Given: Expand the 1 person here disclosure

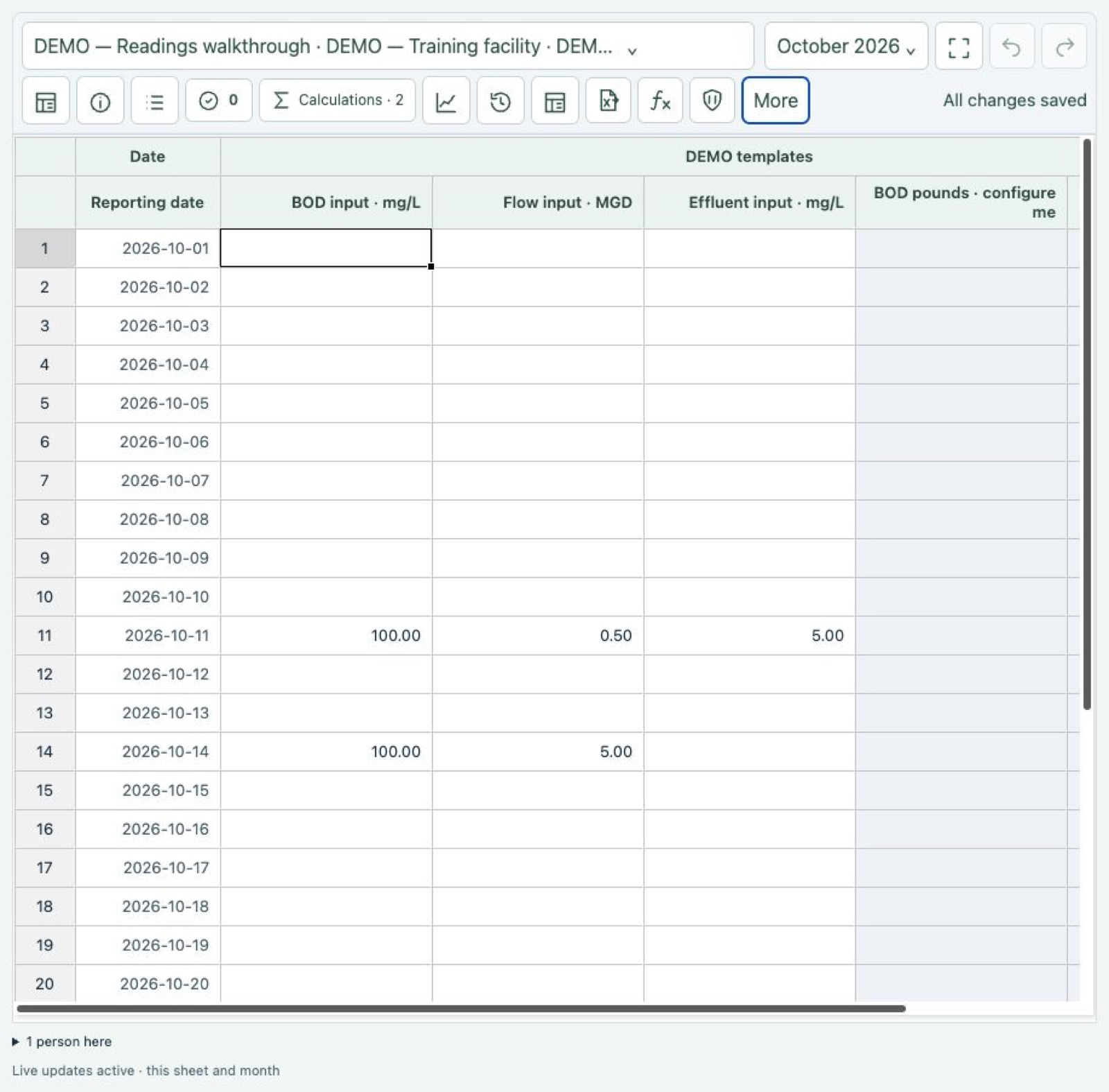Looking at the screenshot, I should coord(62,1041).
